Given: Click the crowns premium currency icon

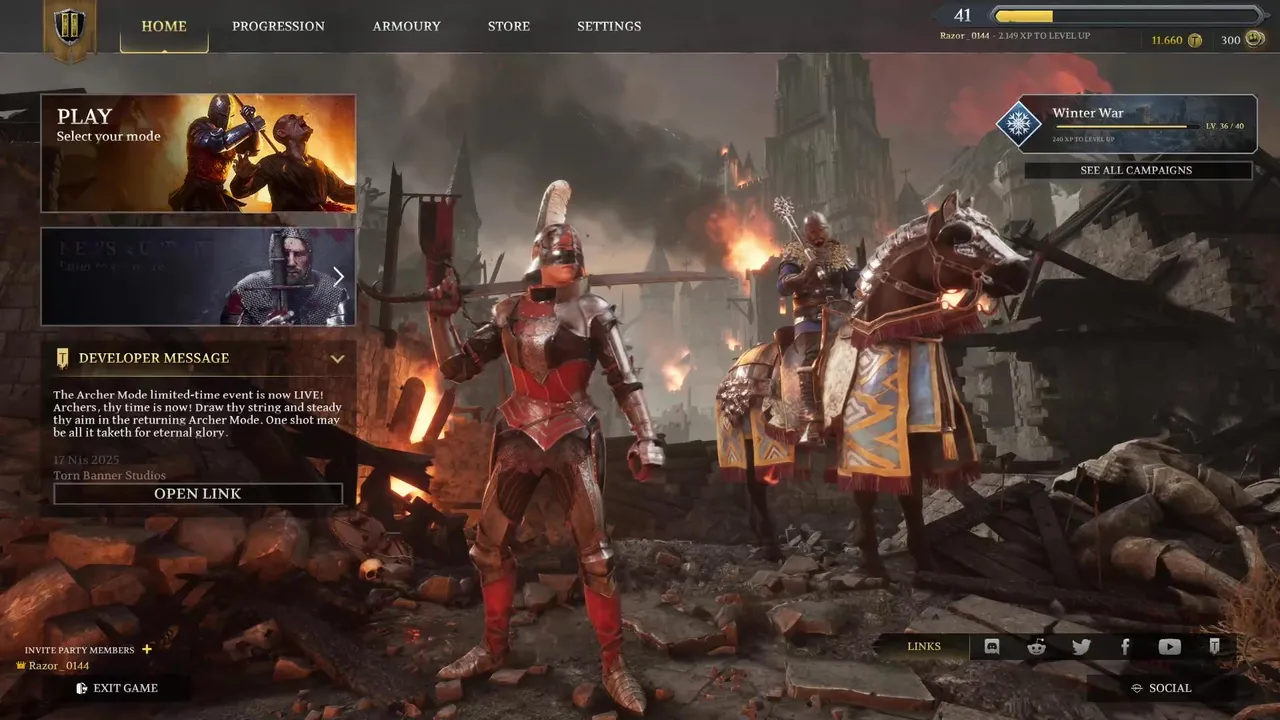Looking at the screenshot, I should click(x=1256, y=40).
